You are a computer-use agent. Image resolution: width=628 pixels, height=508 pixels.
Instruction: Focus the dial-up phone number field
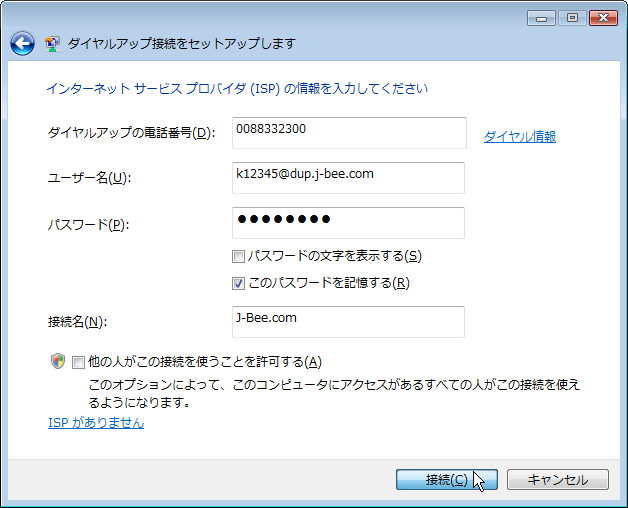pyautogui.click(x=349, y=133)
